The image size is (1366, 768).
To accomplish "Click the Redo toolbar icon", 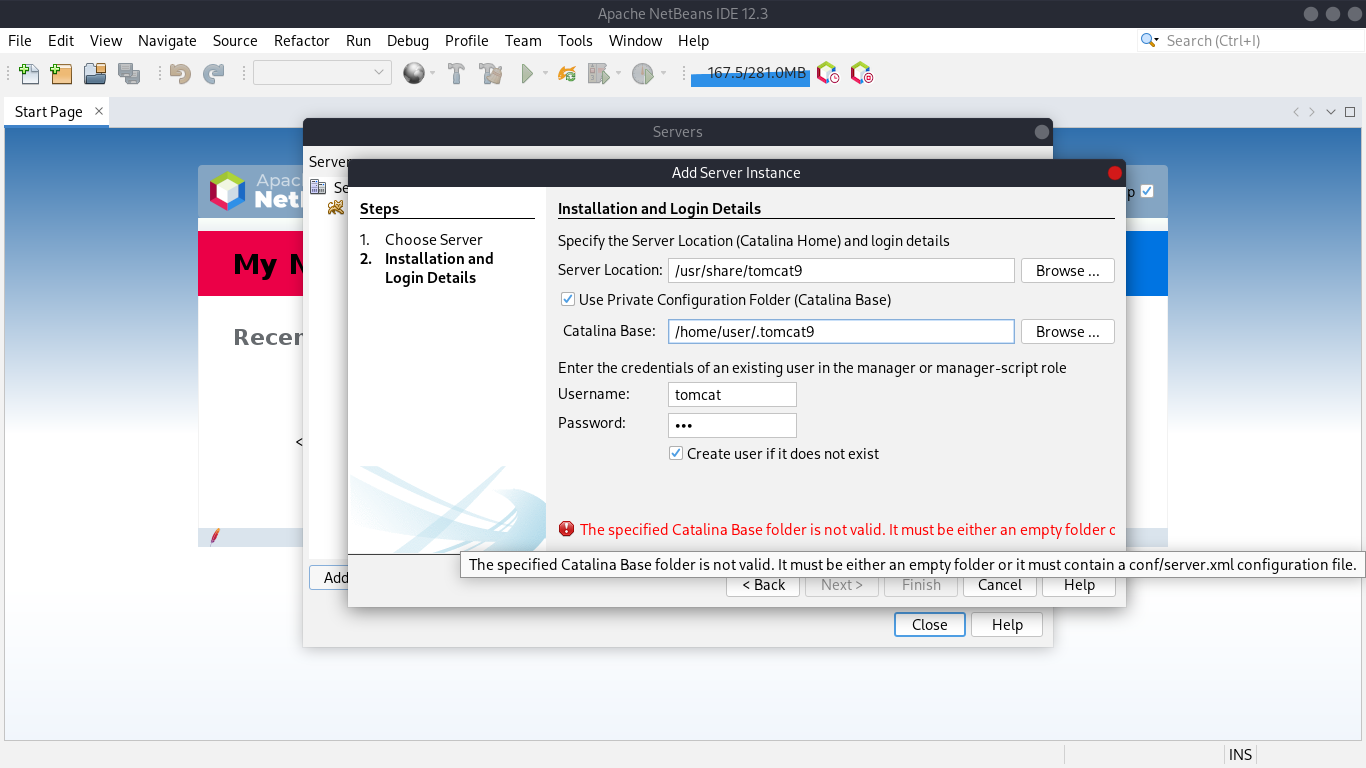I will click(213, 73).
